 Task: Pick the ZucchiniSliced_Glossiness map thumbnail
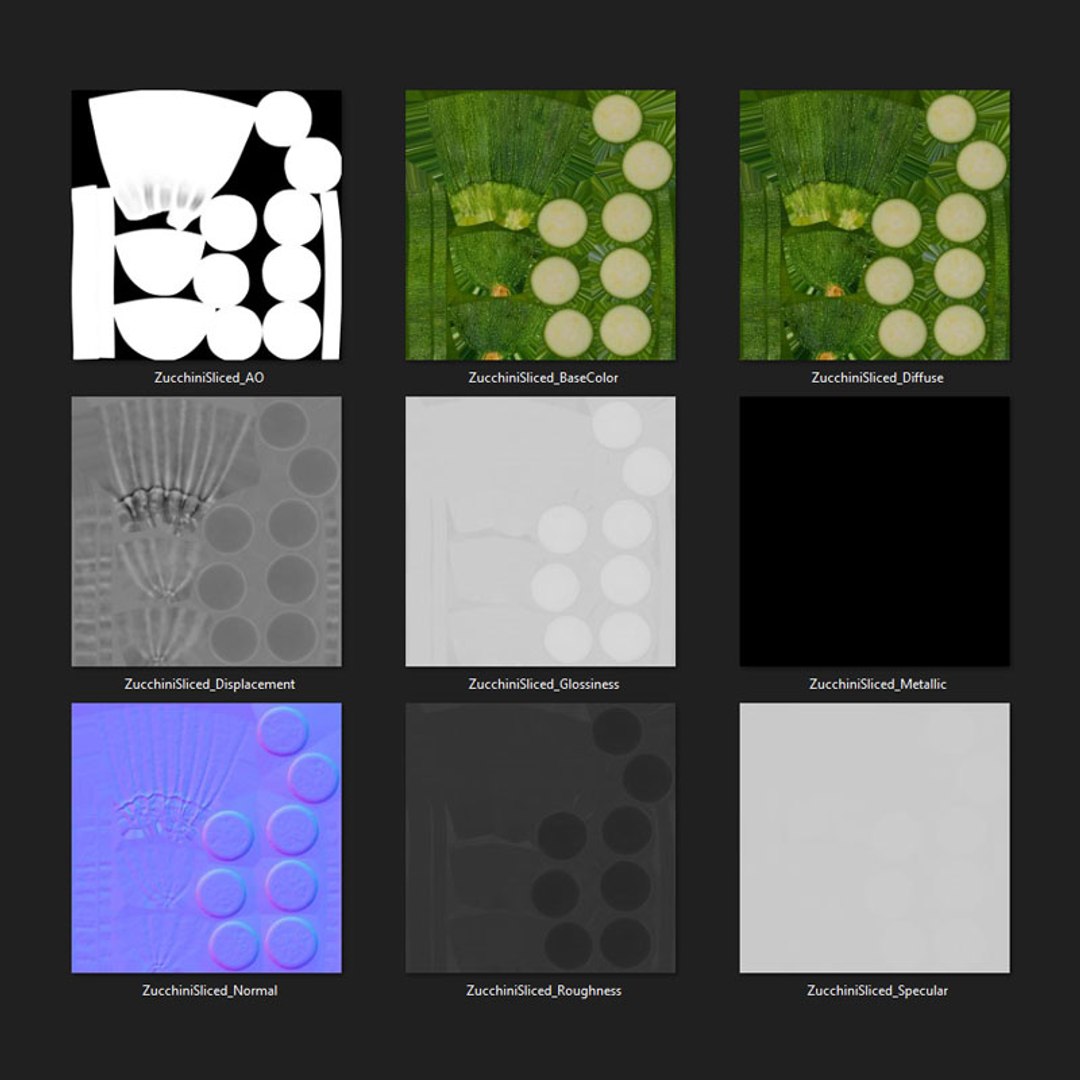click(541, 531)
